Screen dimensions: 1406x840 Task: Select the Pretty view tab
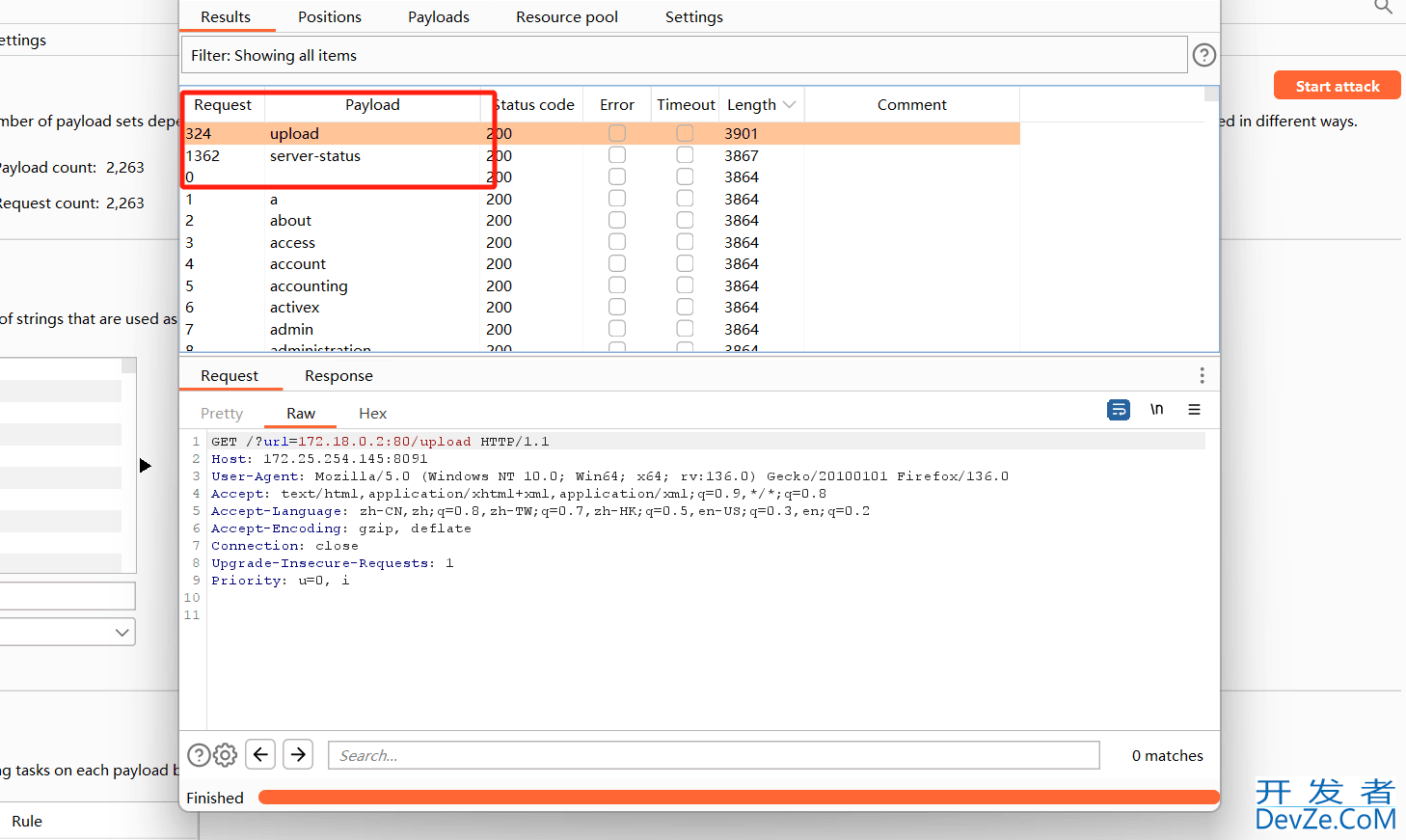point(222,414)
